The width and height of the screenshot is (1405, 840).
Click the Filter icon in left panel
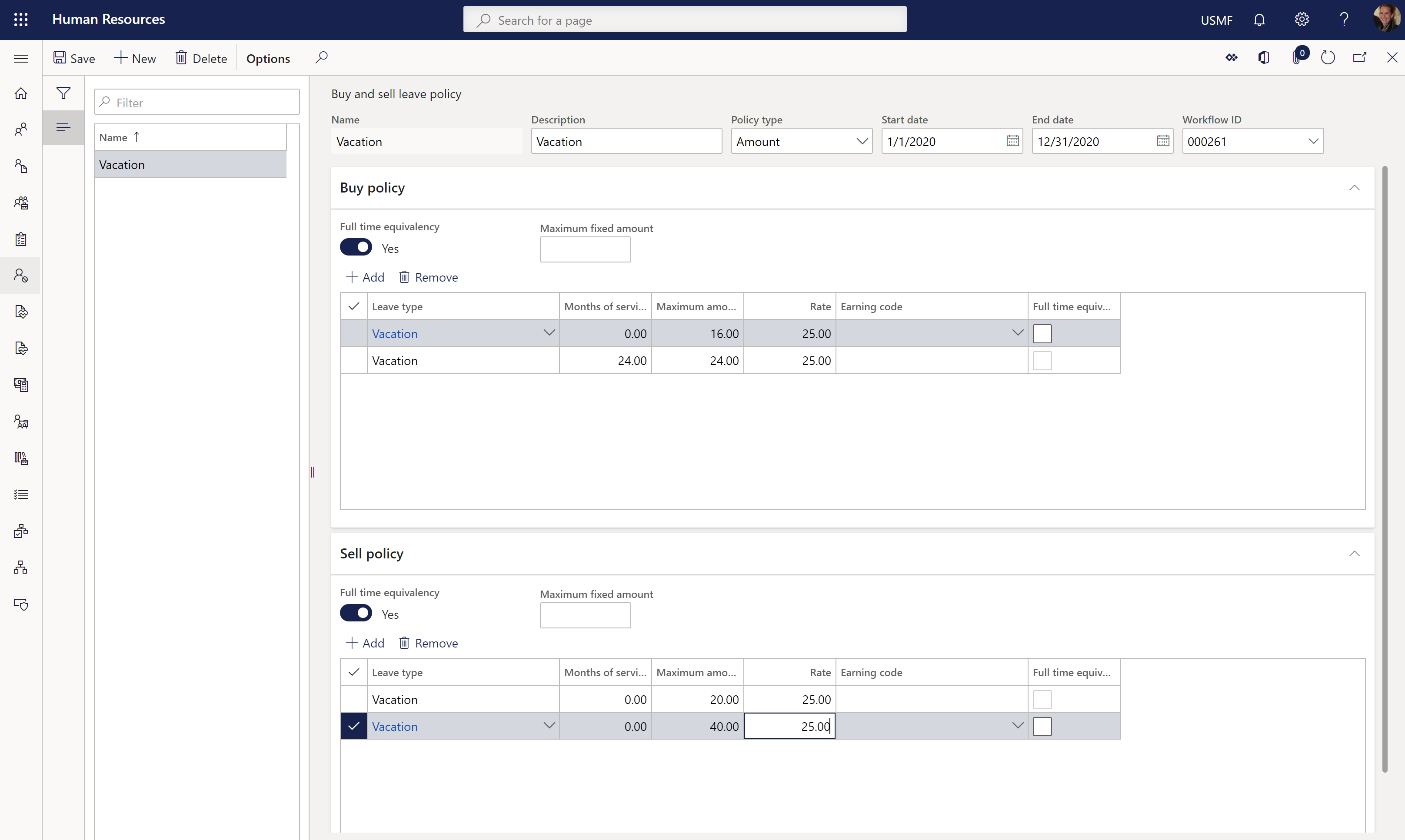63,92
